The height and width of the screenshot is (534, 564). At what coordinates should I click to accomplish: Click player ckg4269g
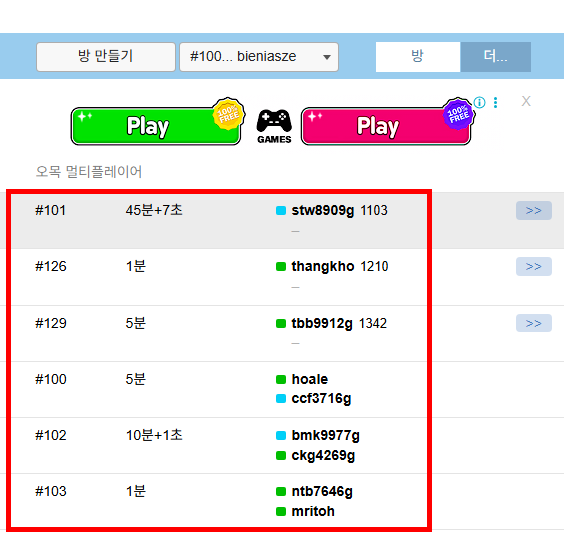pyautogui.click(x=323, y=456)
